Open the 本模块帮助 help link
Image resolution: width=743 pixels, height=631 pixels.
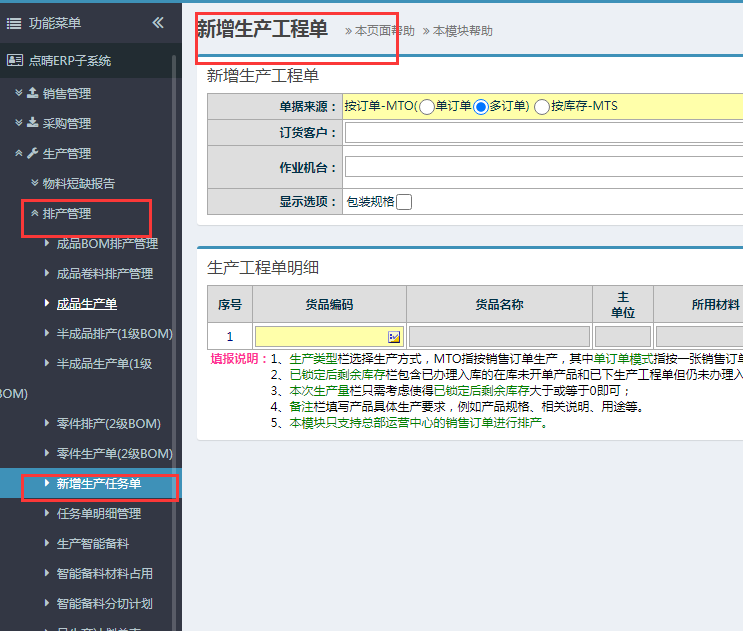[462, 31]
